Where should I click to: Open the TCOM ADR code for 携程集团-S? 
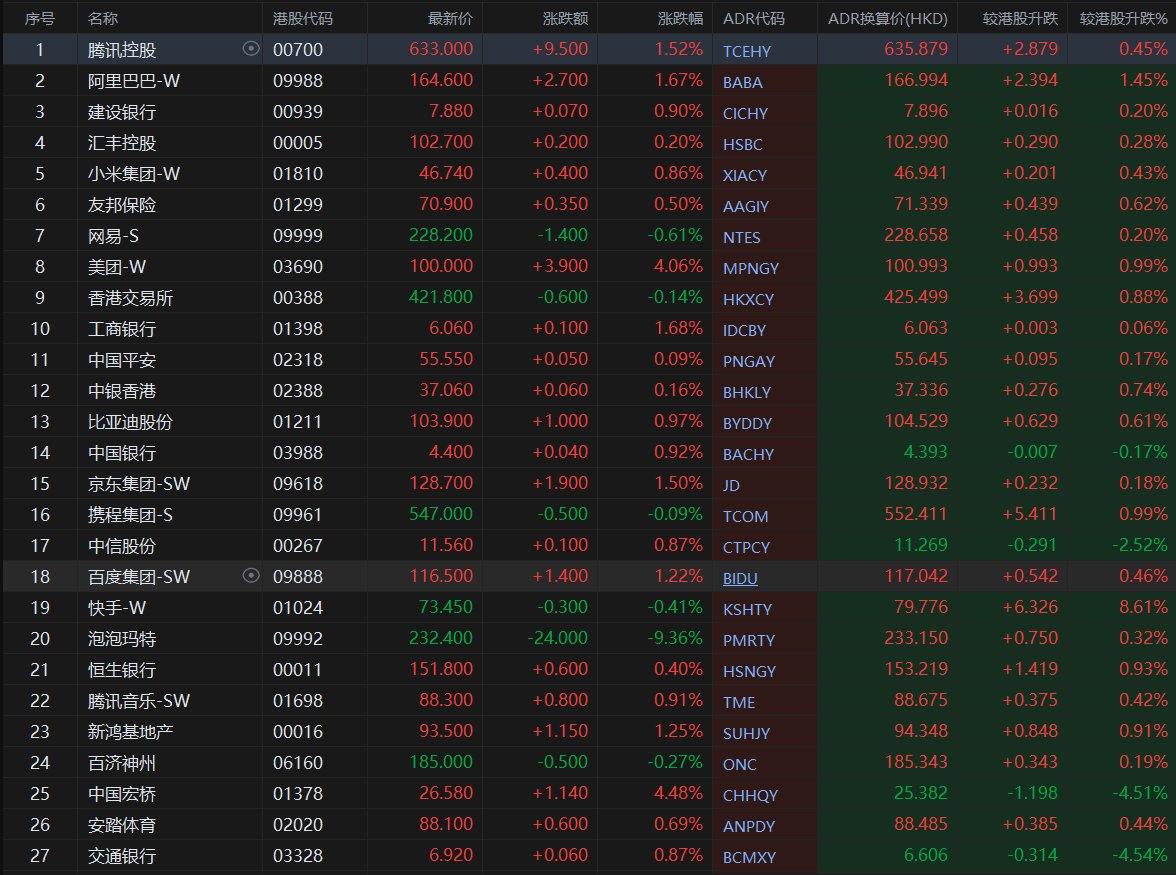[745, 516]
